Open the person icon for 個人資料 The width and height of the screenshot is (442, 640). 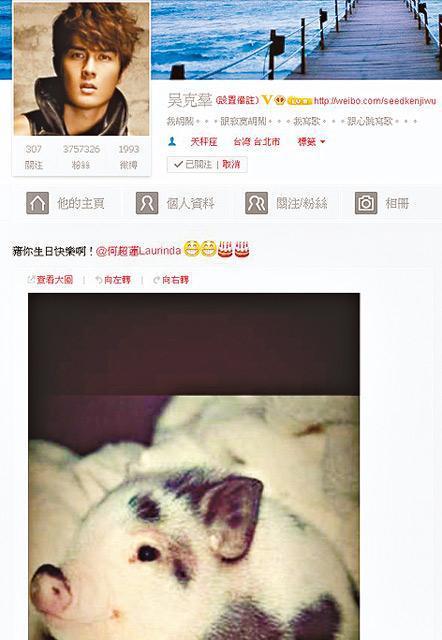[x=147, y=203]
